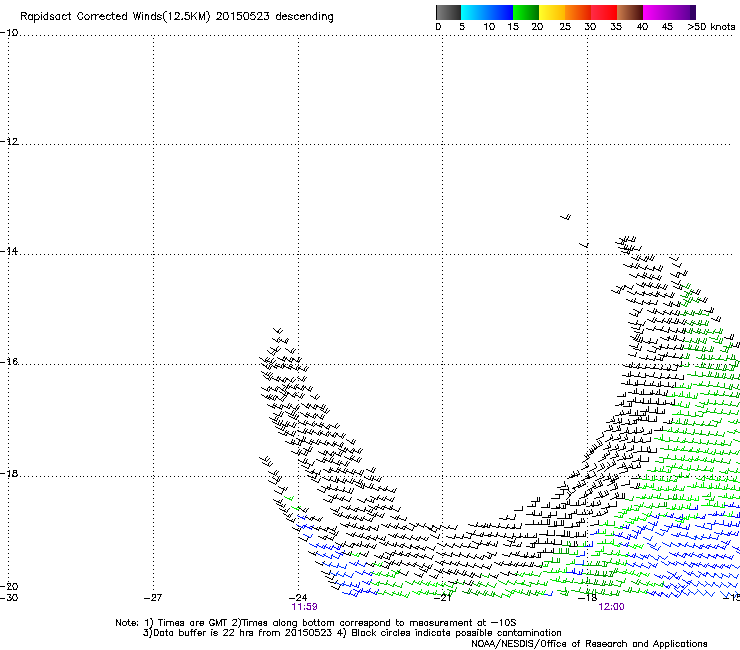This screenshot has width=740, height=650.
Task: Click the title text Rapidscat Corrected Winds
Action: (x=92, y=17)
